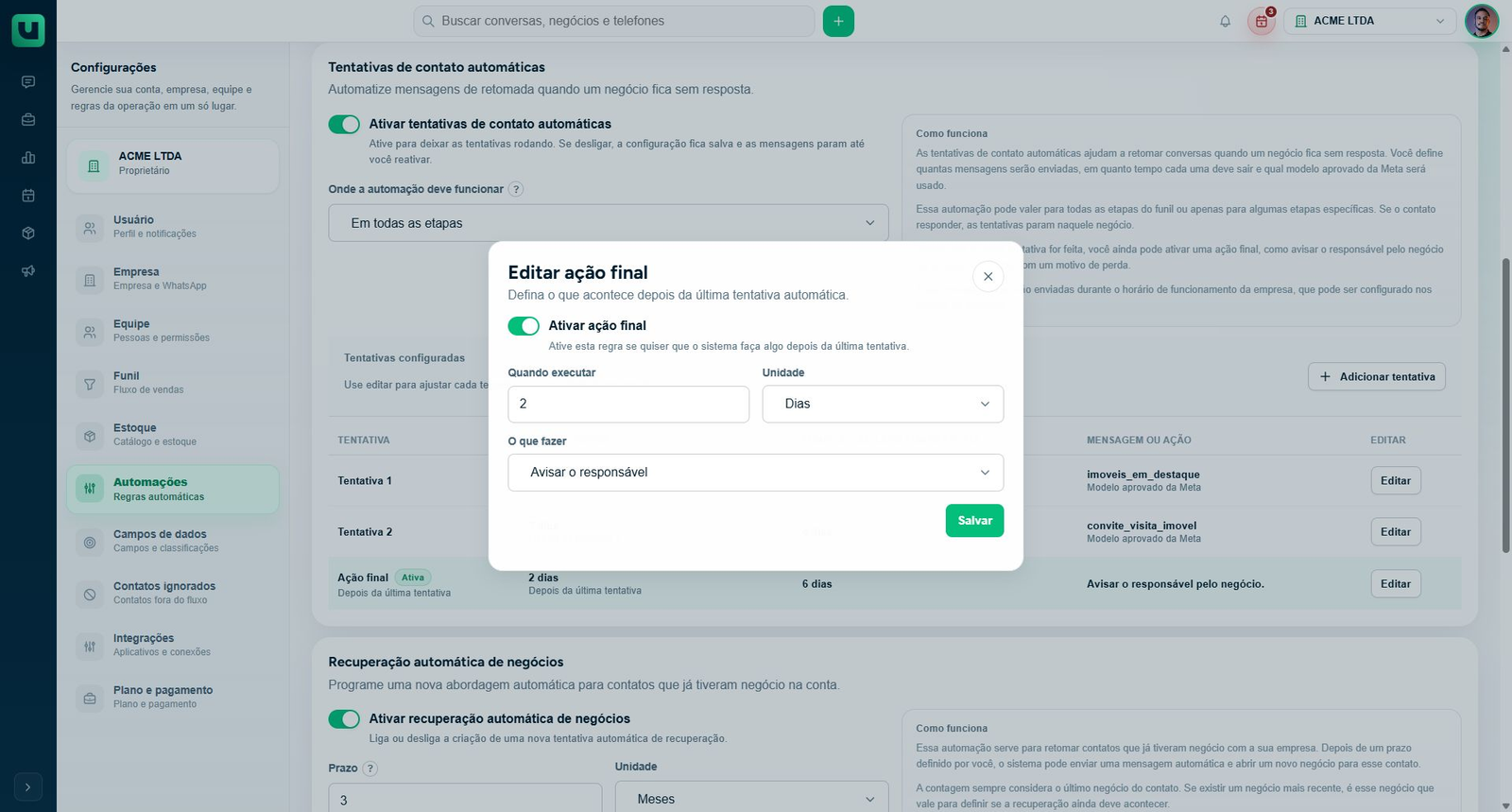
Task: Expand the left rail with the bottom chevron
Action: coord(28,786)
